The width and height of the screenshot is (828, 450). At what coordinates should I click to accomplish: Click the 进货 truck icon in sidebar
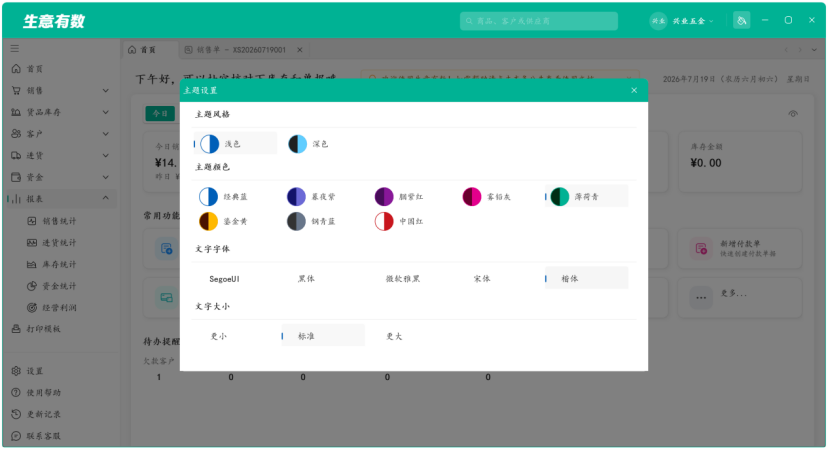pos(16,155)
